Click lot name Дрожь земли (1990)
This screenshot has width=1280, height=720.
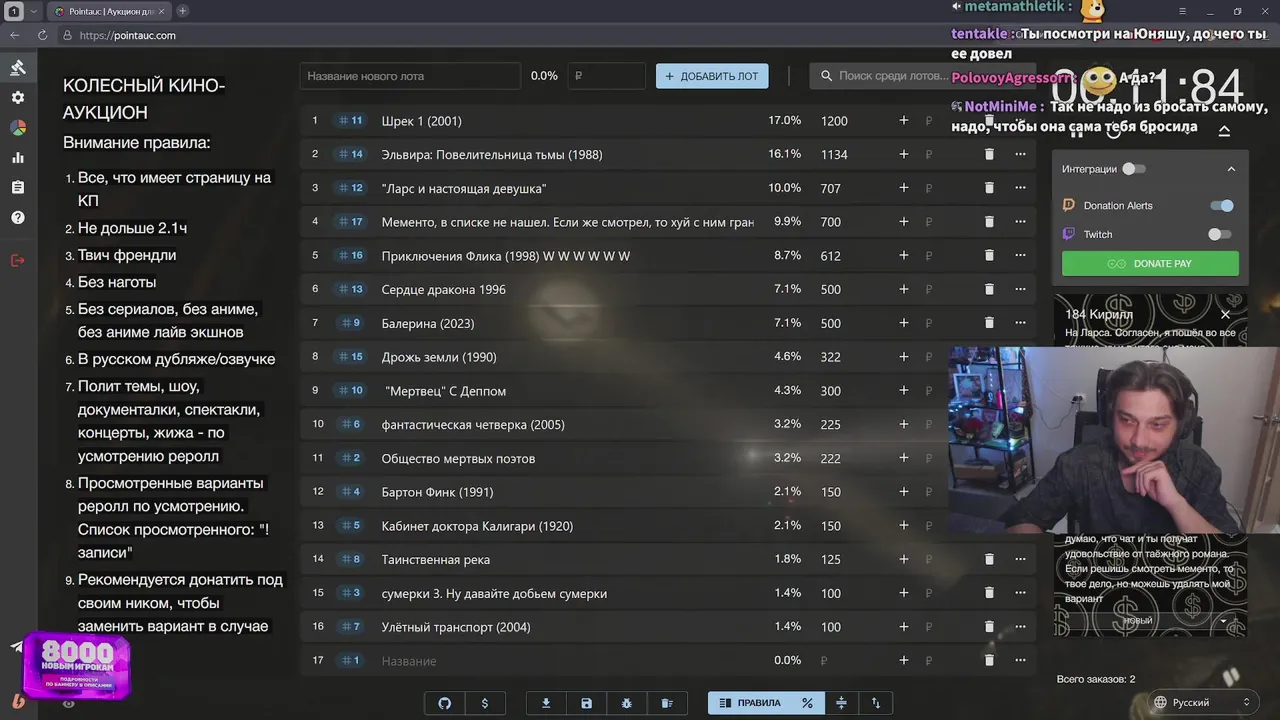point(439,357)
